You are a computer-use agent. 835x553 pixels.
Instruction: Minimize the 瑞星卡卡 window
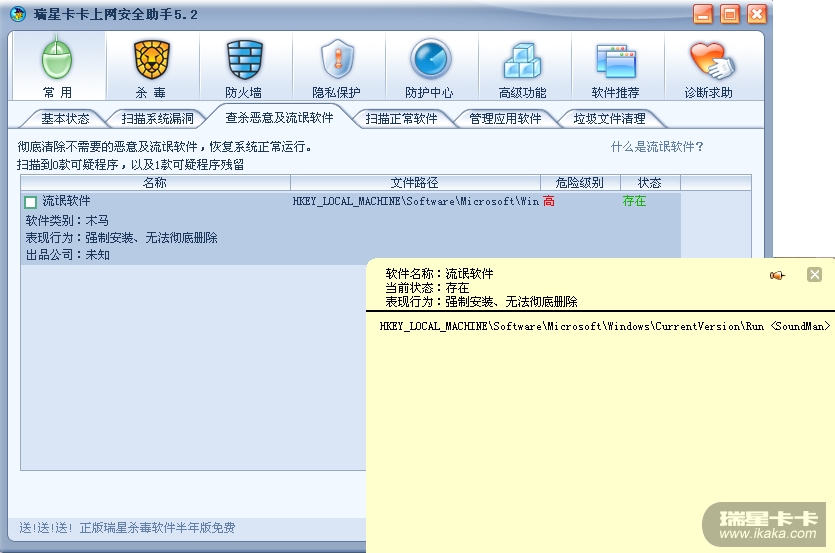pos(703,14)
